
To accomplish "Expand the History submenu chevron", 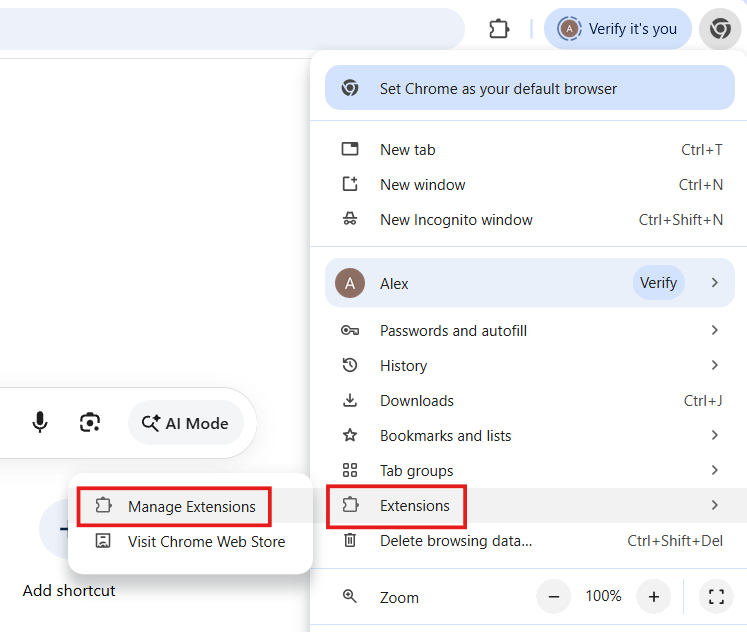I will tap(714, 365).
